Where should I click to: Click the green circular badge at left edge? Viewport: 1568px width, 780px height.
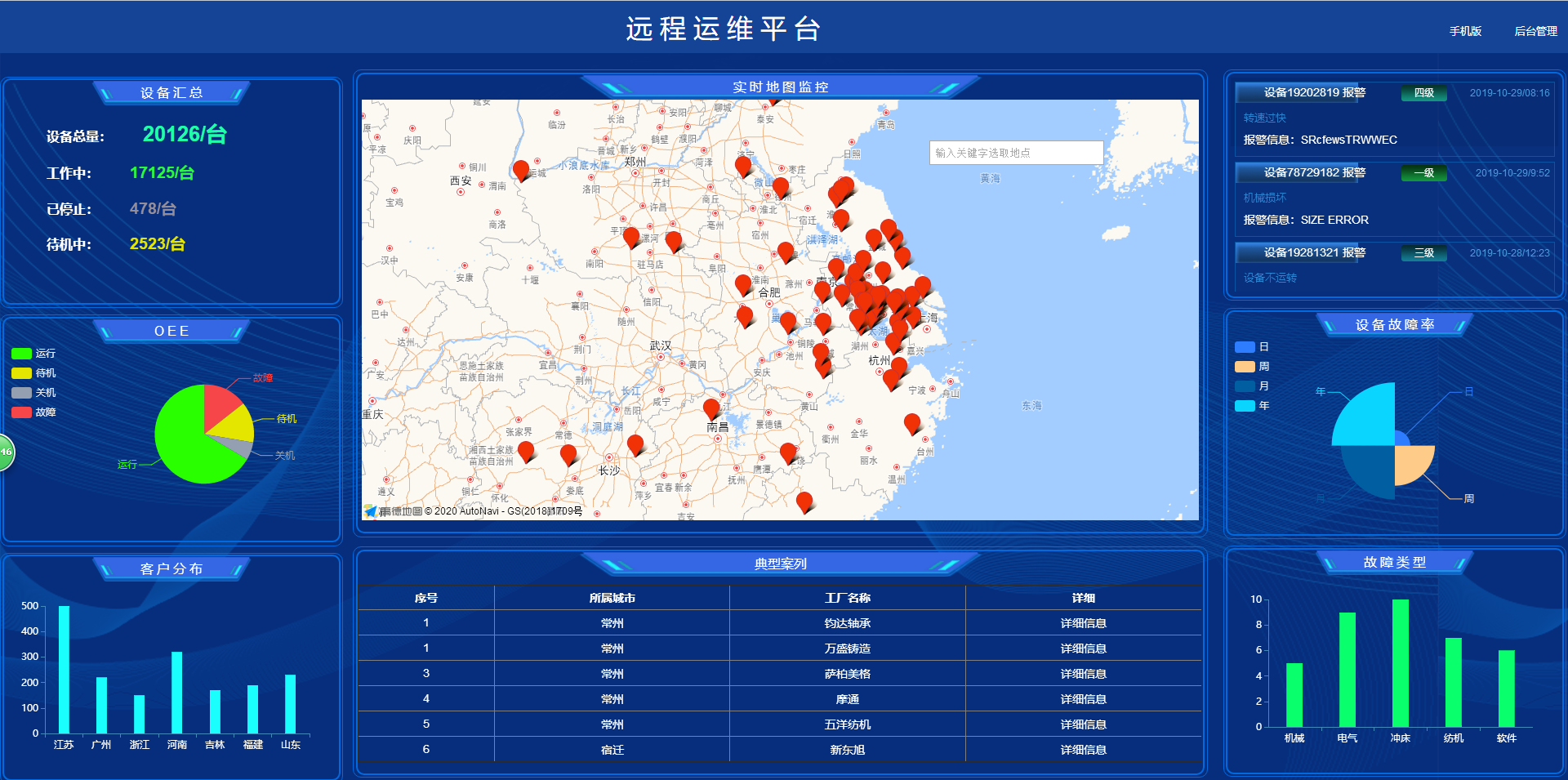pyautogui.click(x=5, y=452)
